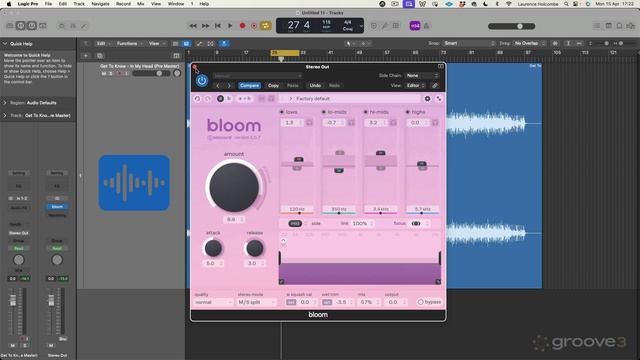Click the rewind transport button
The image size is (640, 360).
click(x=193, y=26)
